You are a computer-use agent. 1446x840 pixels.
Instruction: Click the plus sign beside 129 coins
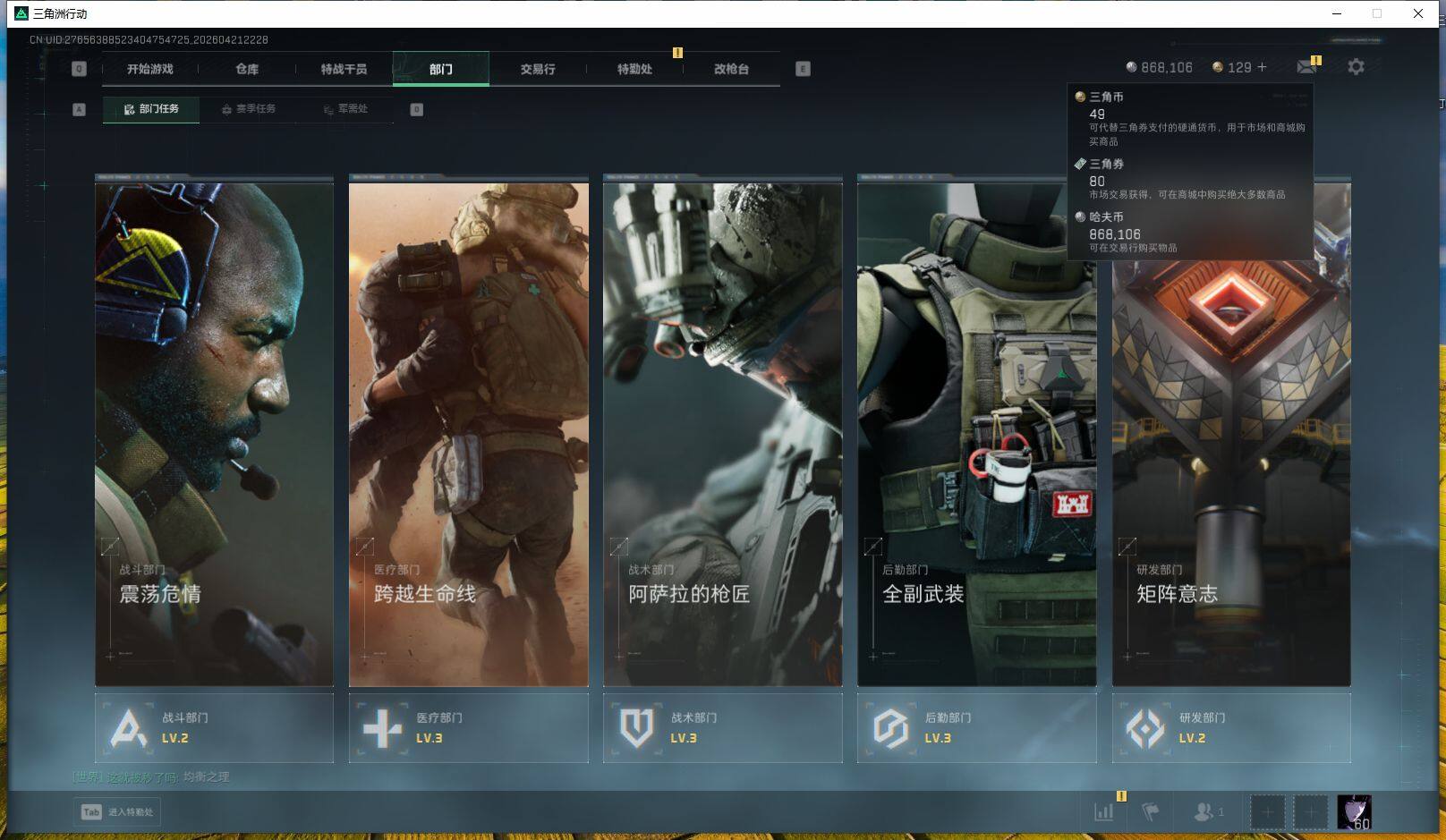(x=1263, y=67)
